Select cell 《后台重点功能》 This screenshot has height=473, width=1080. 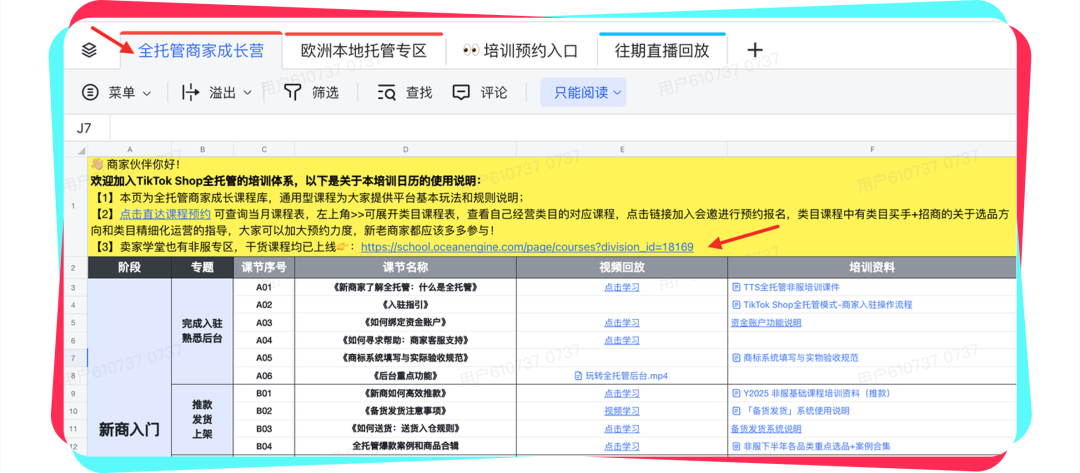(405, 375)
